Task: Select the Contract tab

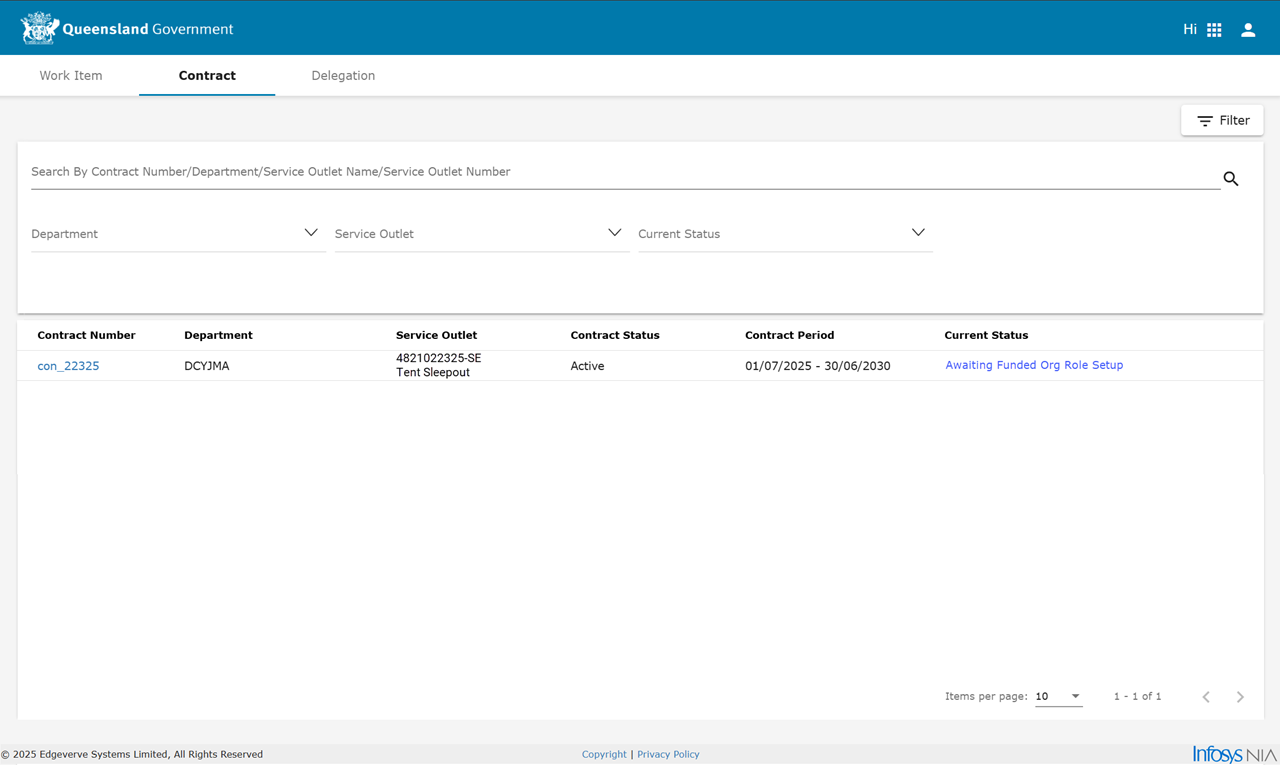Action: pyautogui.click(x=207, y=75)
